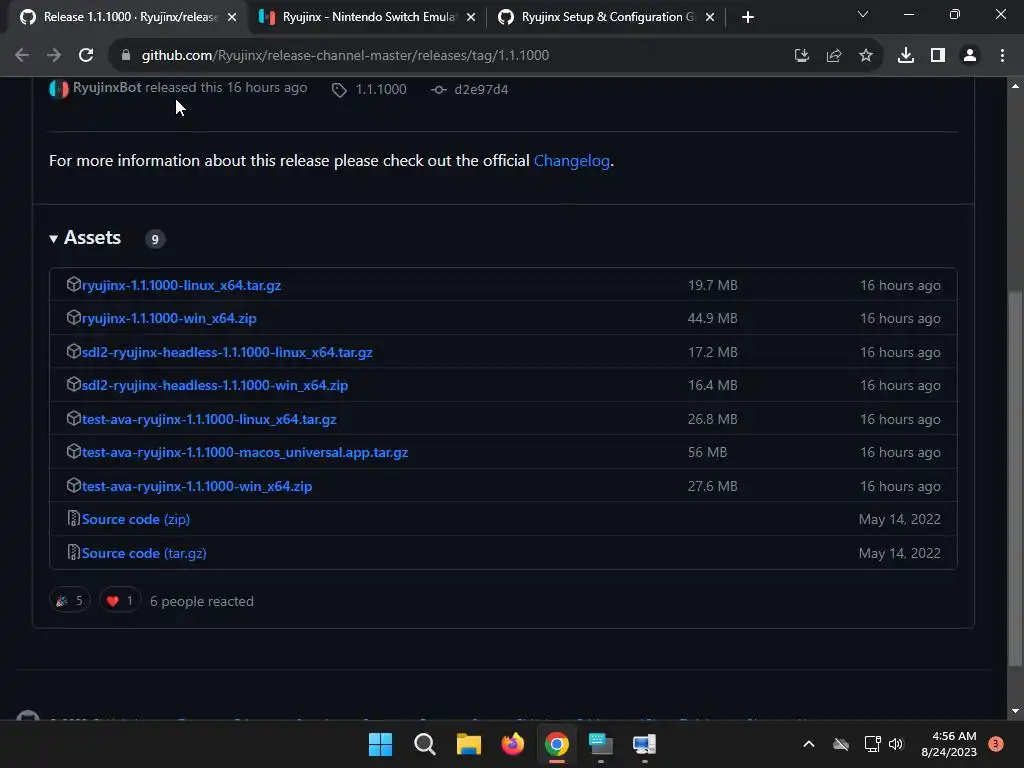
Task: Click the forward navigation arrow
Action: pos(54,56)
